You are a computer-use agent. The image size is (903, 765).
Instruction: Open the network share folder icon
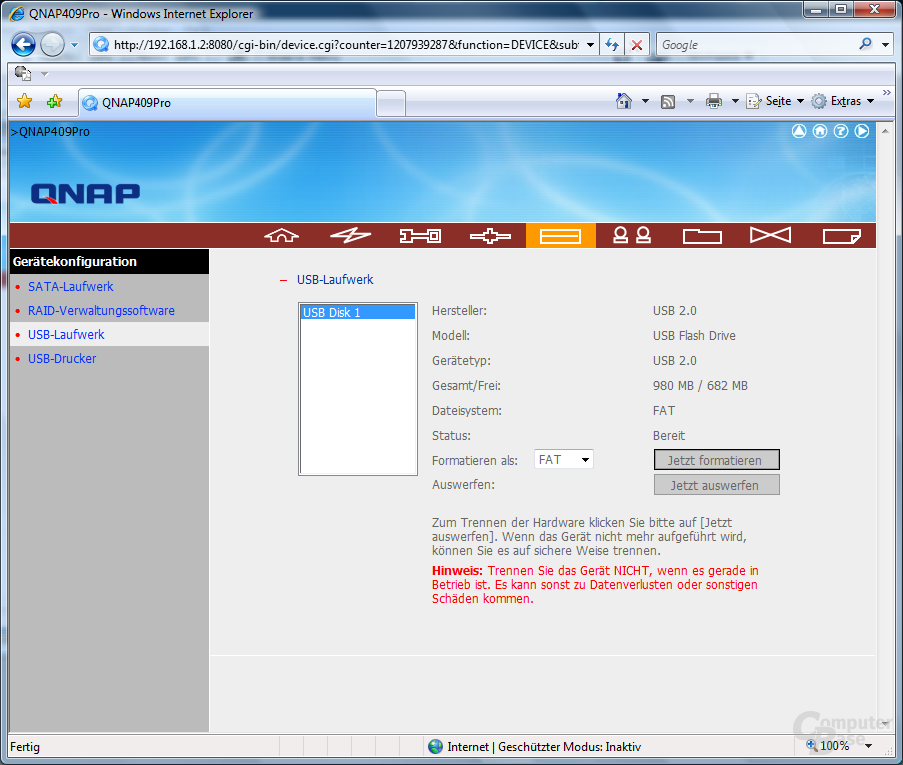[702, 236]
